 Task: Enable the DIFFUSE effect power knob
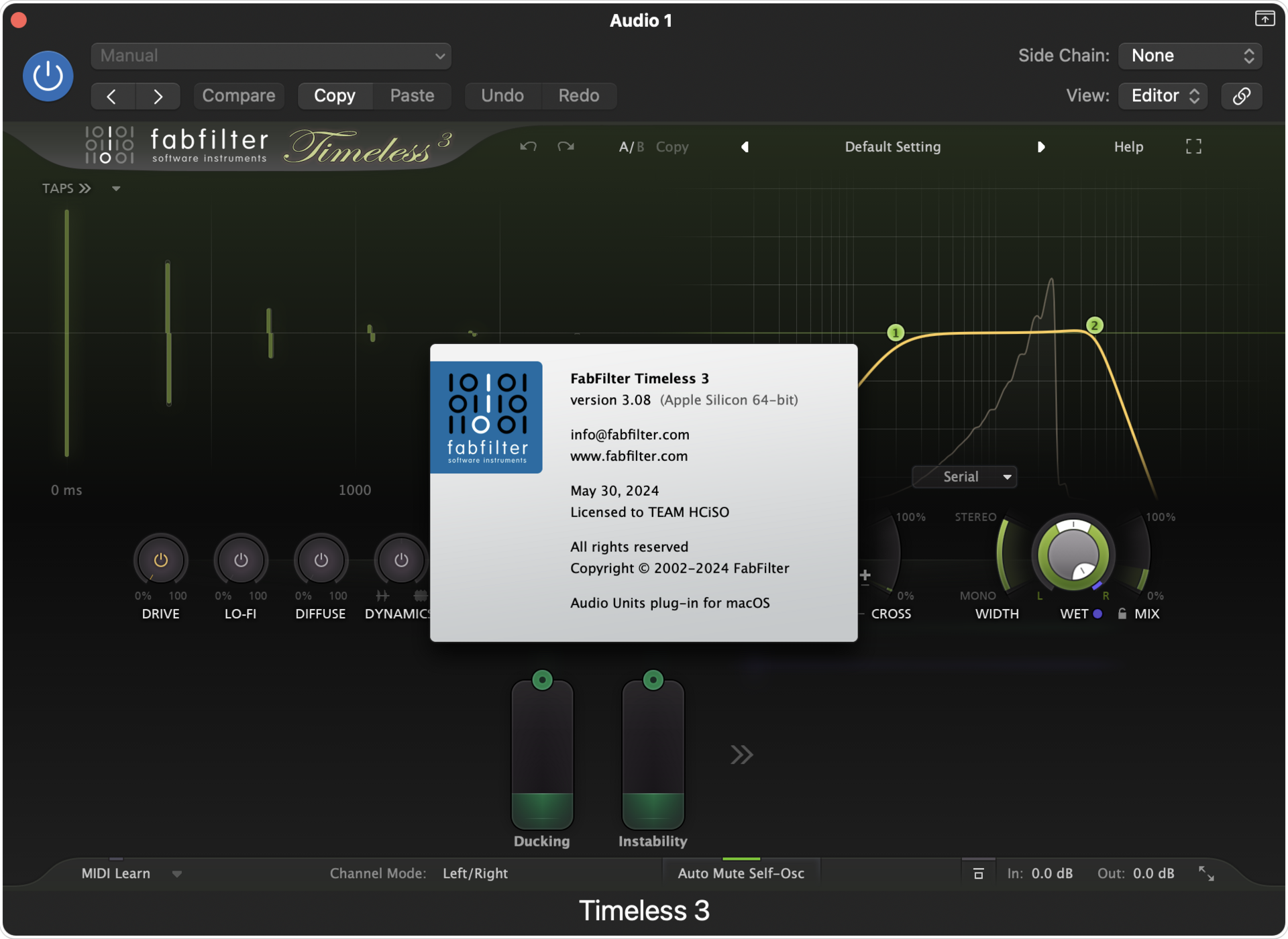pyautogui.click(x=321, y=559)
